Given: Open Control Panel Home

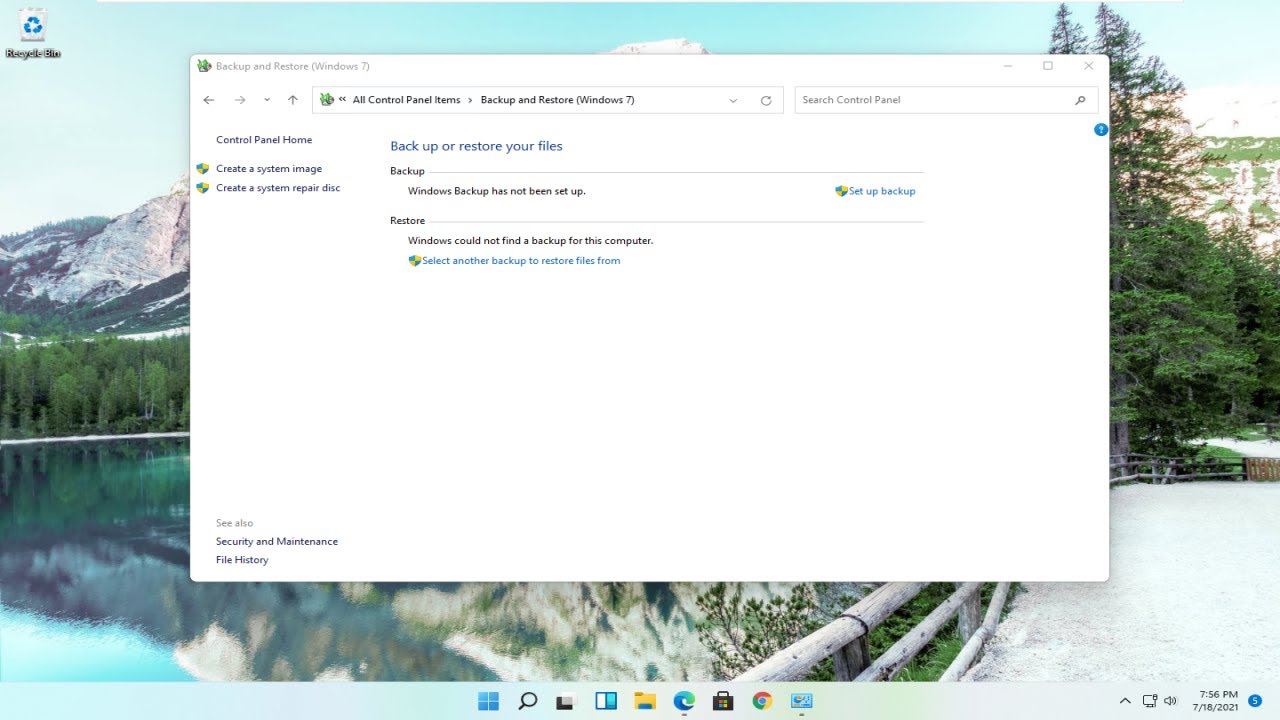Looking at the screenshot, I should [264, 140].
